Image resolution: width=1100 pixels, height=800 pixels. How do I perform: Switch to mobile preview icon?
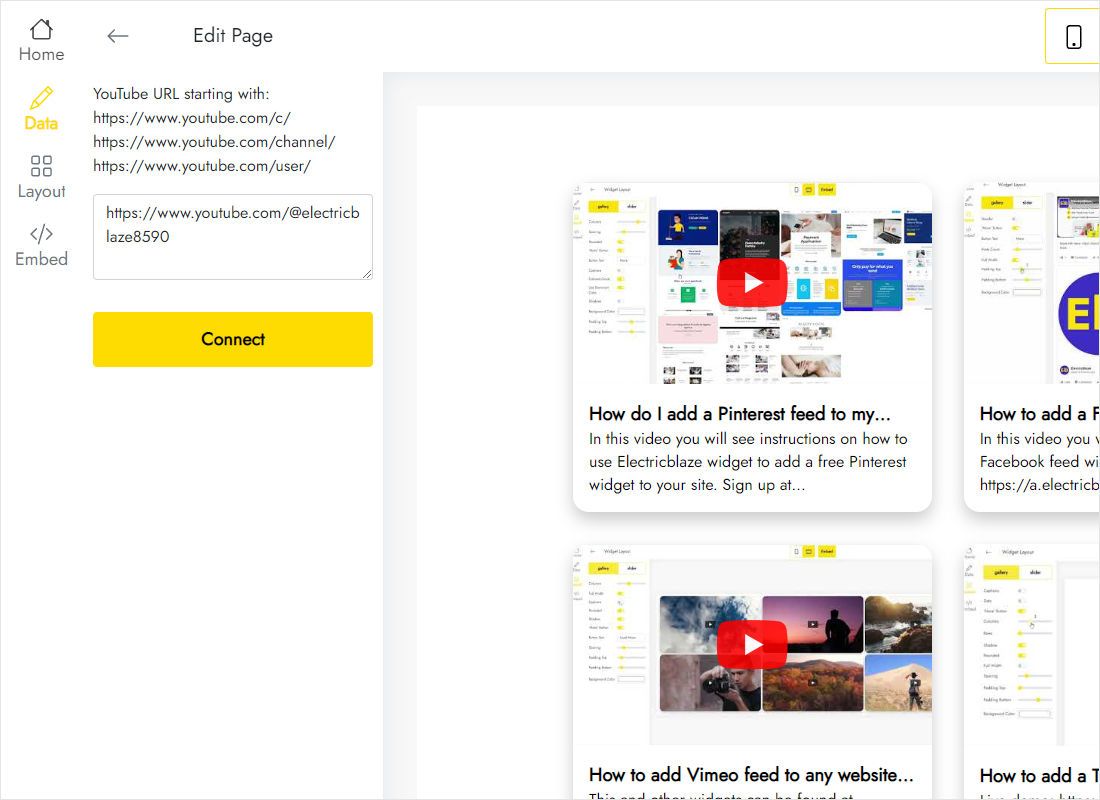[x=1073, y=36]
